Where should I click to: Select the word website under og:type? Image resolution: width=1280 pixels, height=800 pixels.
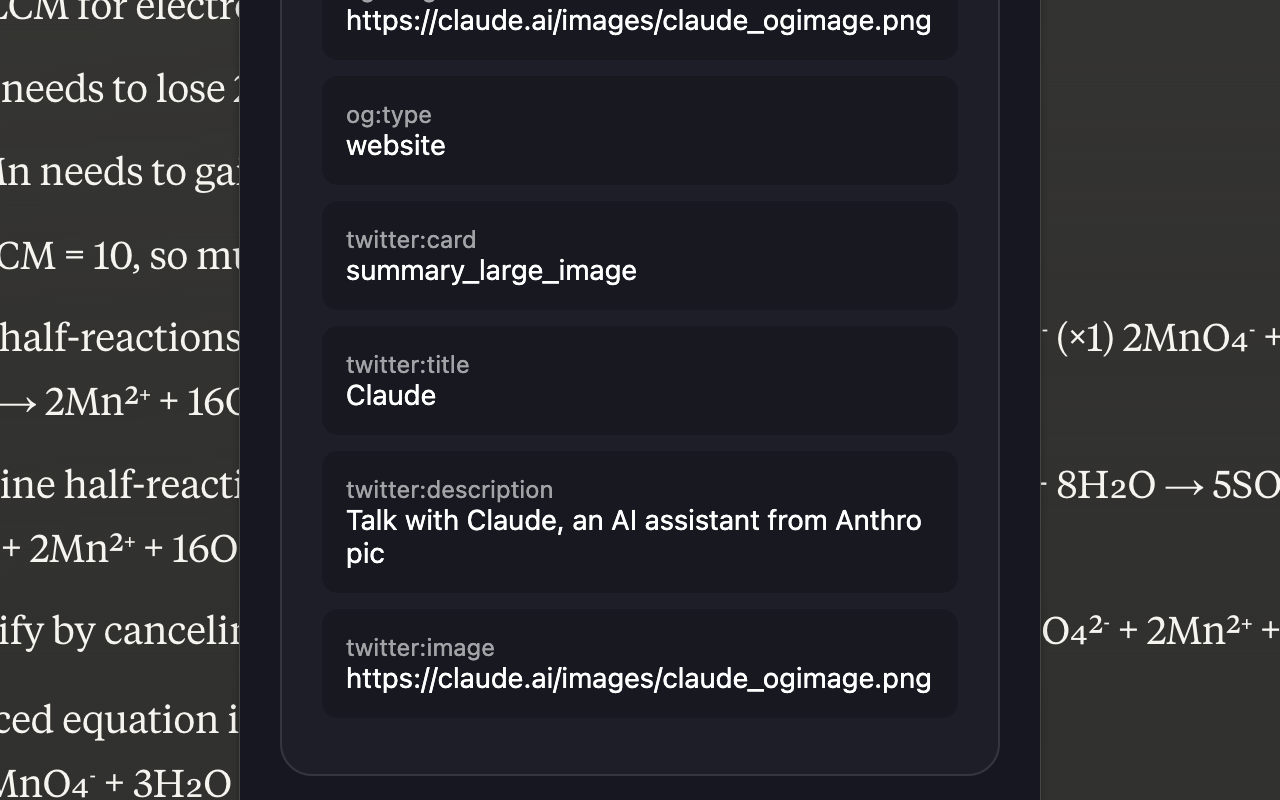pos(395,145)
